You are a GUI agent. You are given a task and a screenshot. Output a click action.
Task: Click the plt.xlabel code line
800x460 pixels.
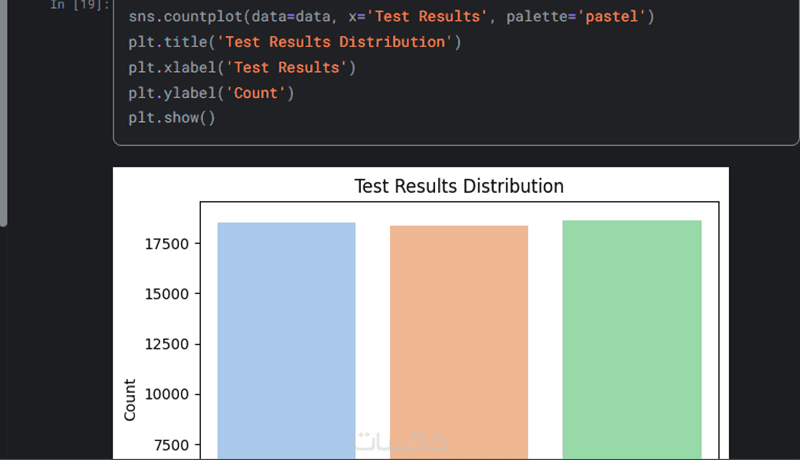pos(242,68)
